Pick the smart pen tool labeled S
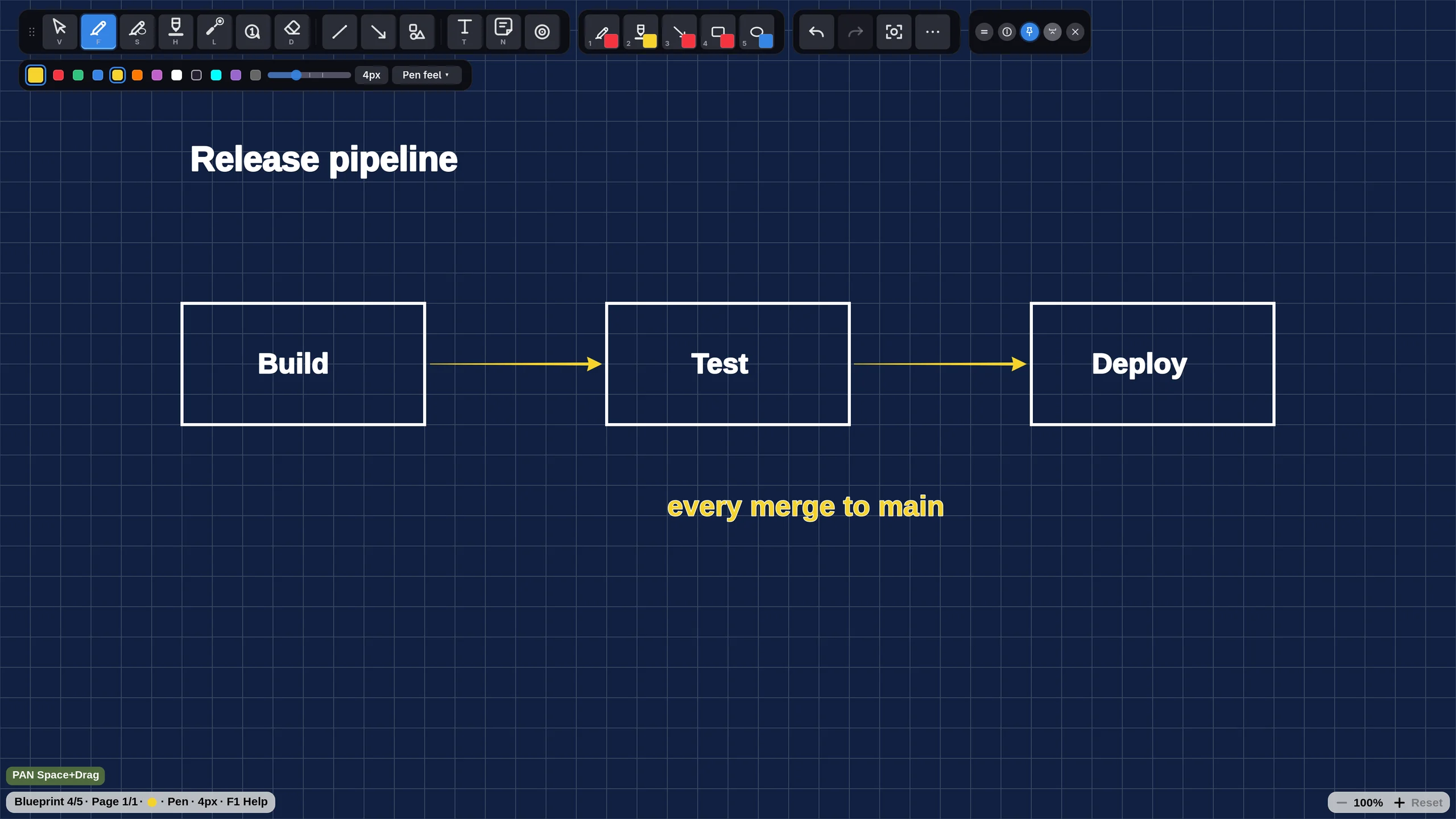Viewport: 1456px width, 819px height. coord(137,32)
